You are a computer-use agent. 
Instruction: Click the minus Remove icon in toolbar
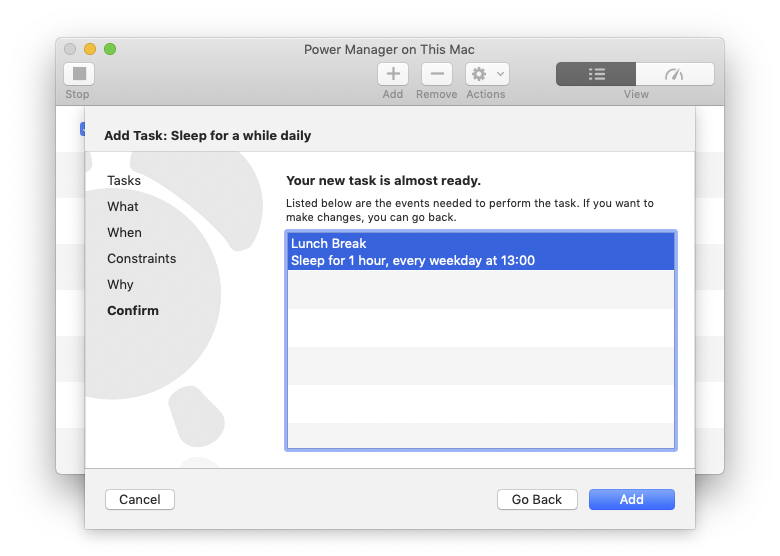click(x=436, y=74)
